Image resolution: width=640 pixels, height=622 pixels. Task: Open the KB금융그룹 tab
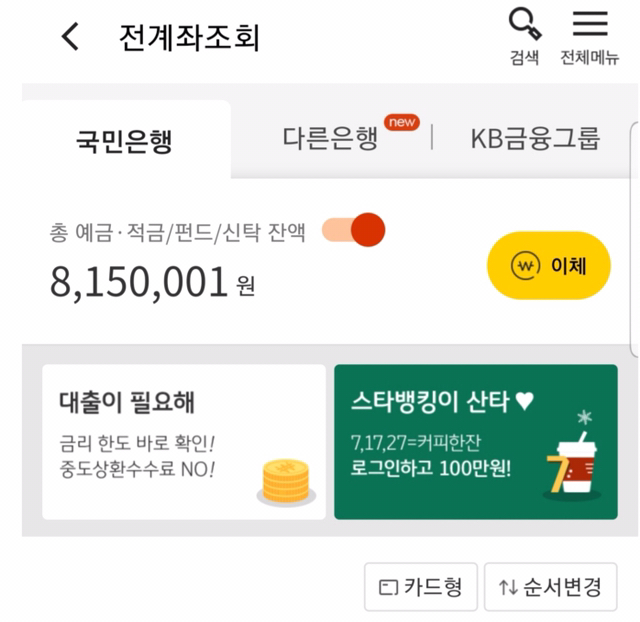[x=535, y=139]
